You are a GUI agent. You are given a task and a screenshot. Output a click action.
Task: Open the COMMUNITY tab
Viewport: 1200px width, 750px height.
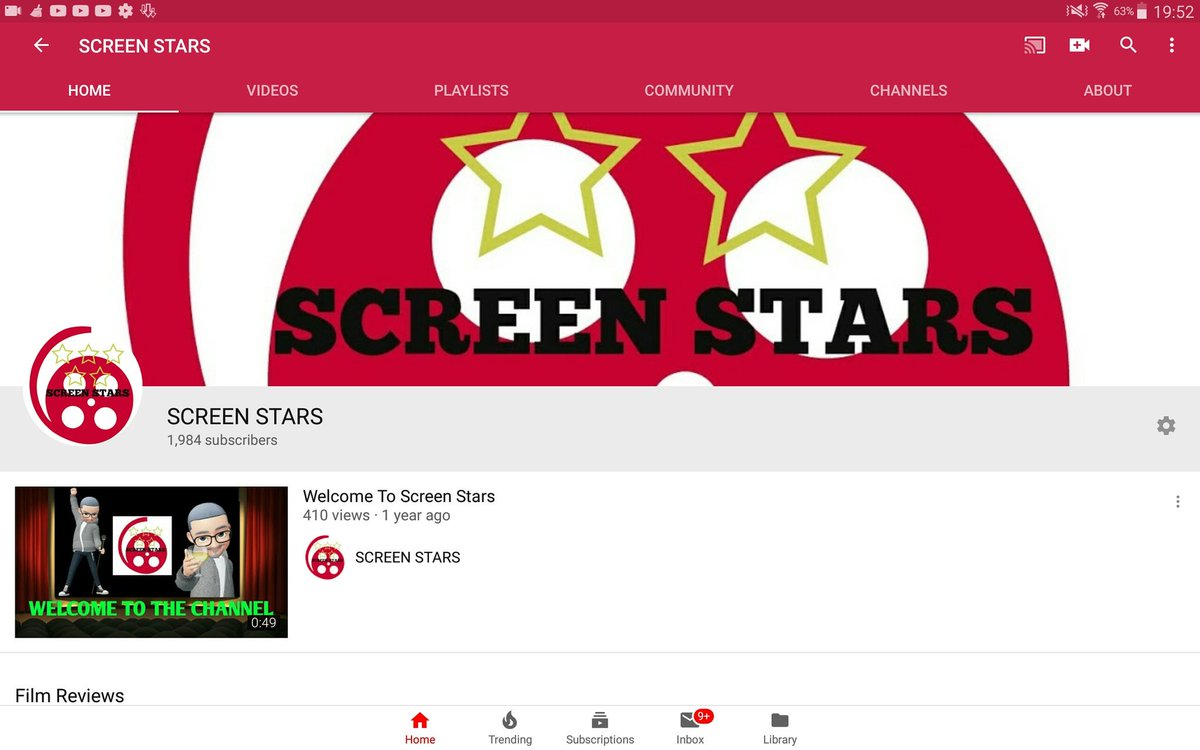[x=689, y=90]
